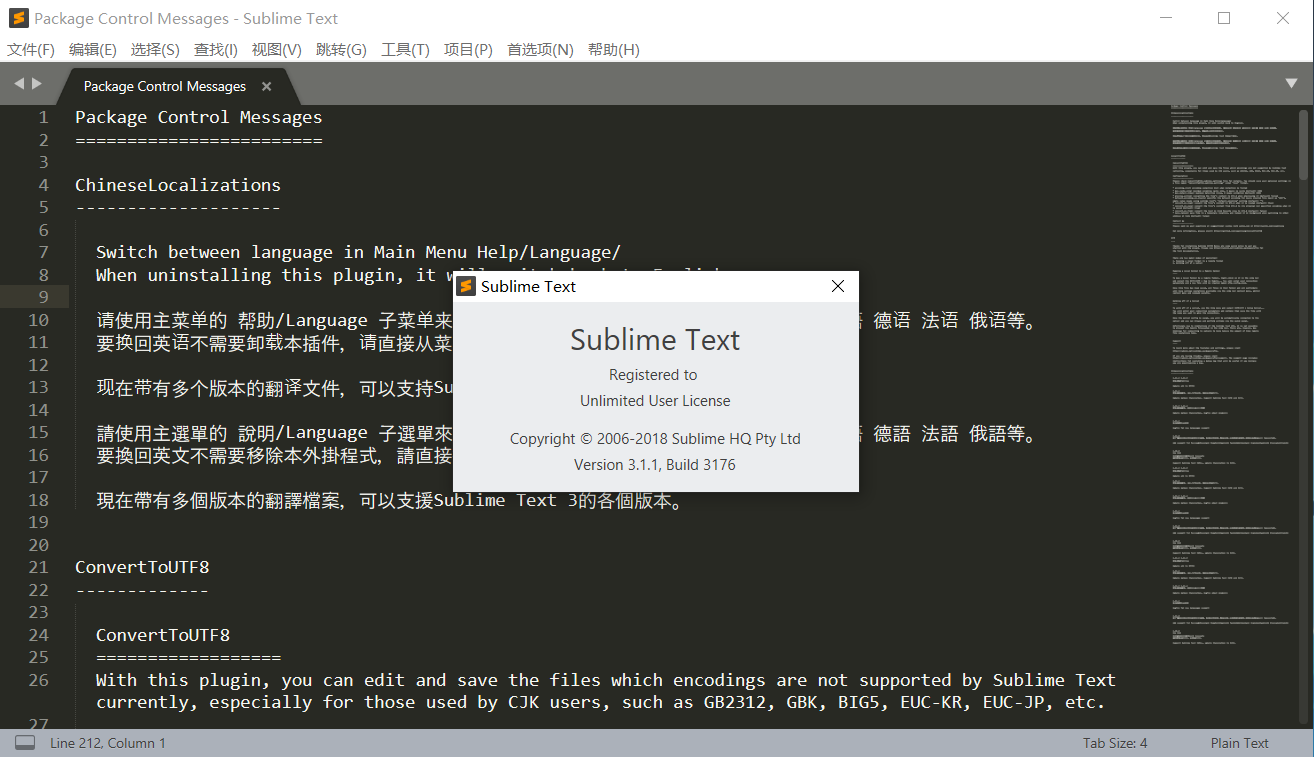Click the ConvertToUTF8 heading on line 21
The image size is (1314, 757).
142,567
